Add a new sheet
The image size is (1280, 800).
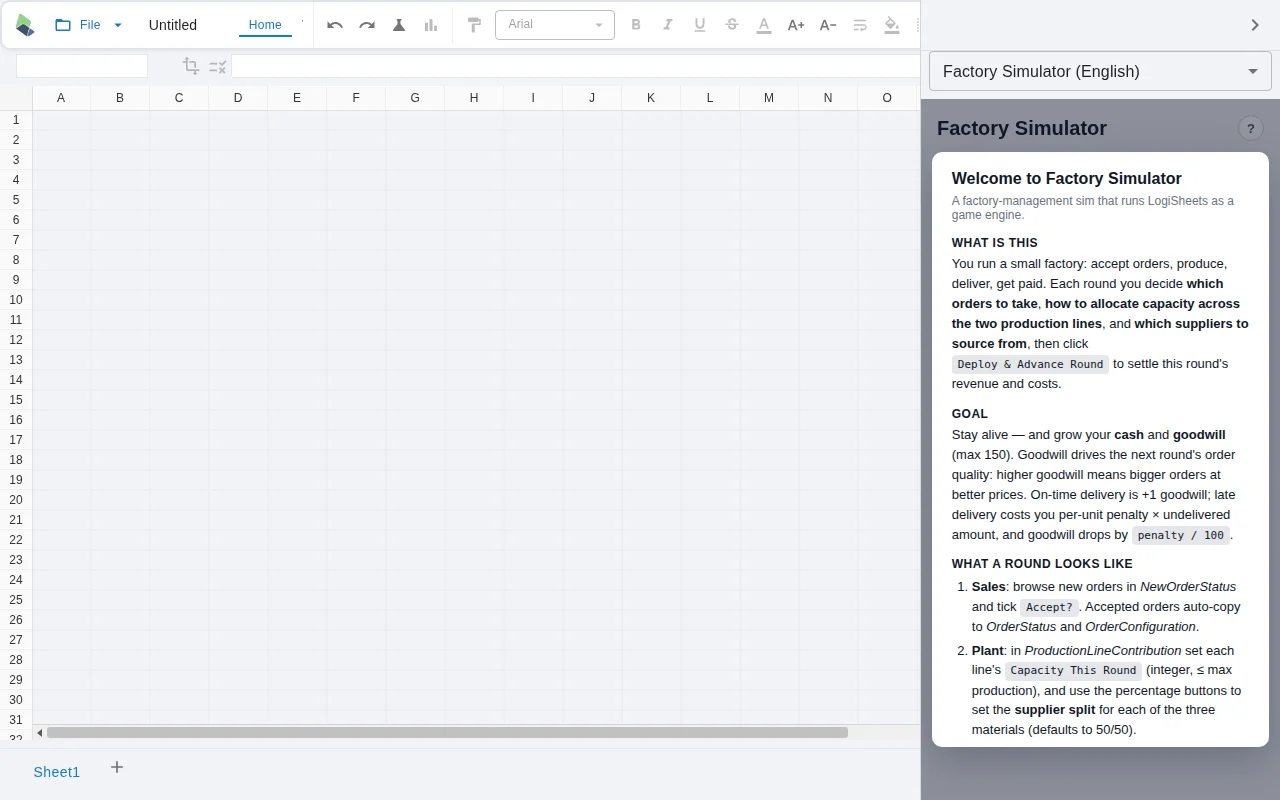(117, 767)
